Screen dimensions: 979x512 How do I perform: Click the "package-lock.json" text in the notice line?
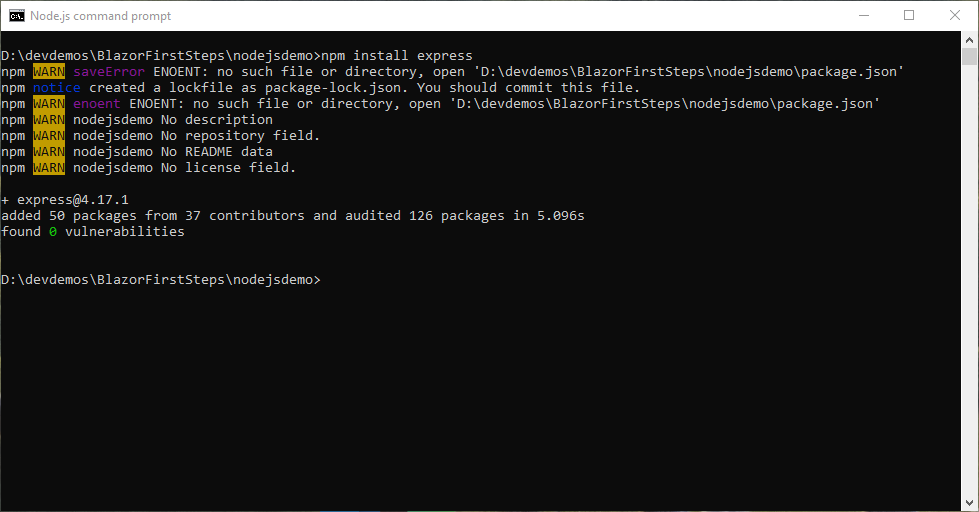click(333, 88)
